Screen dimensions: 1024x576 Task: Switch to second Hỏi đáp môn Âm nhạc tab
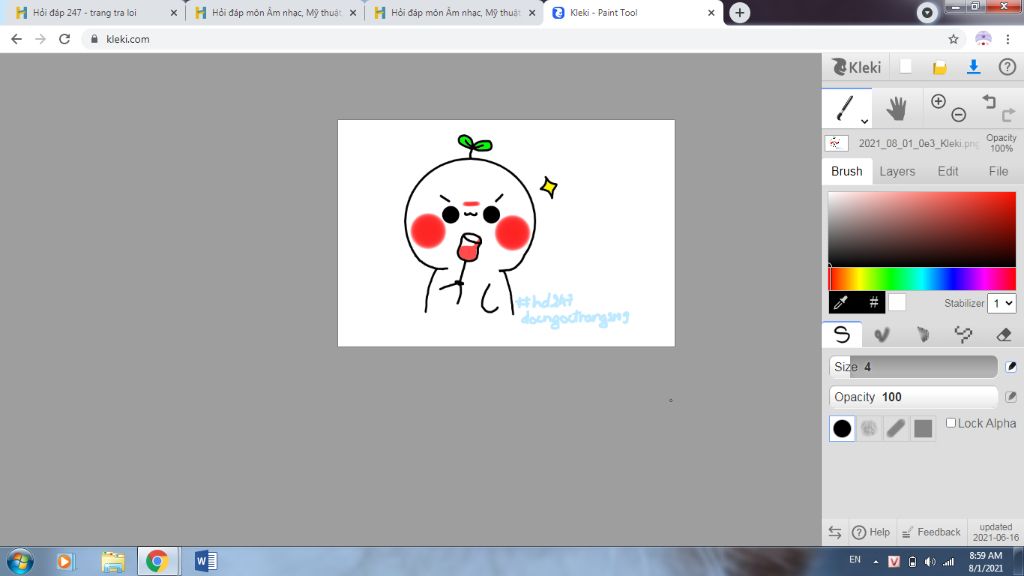[x=454, y=12]
